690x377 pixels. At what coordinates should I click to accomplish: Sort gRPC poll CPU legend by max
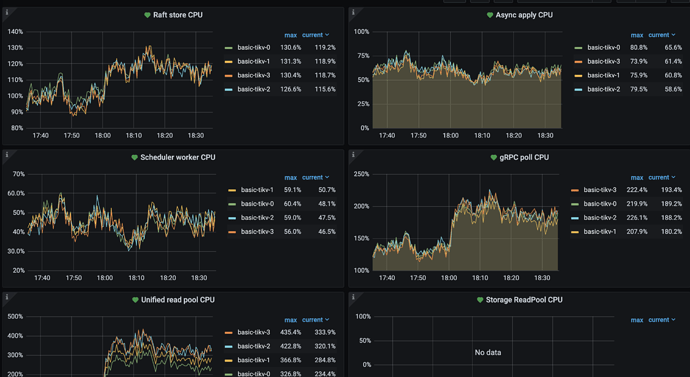pos(637,178)
